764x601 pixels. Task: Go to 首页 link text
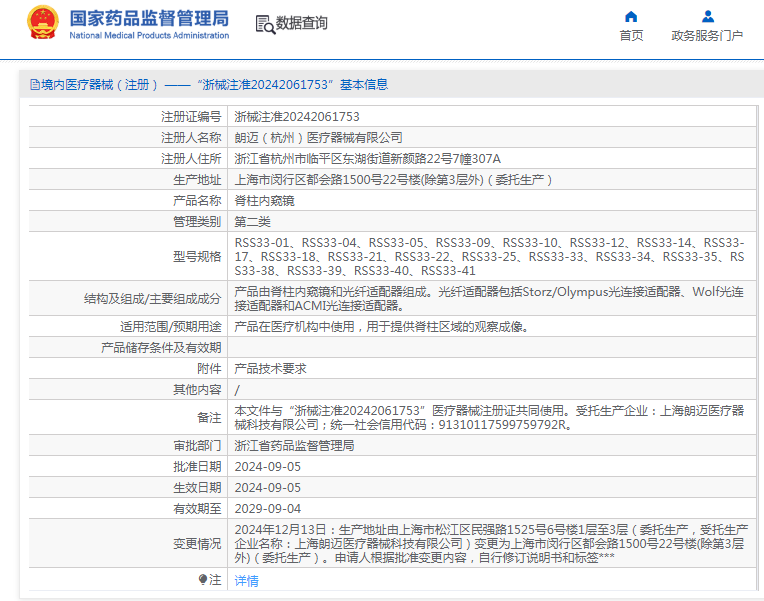(x=631, y=36)
